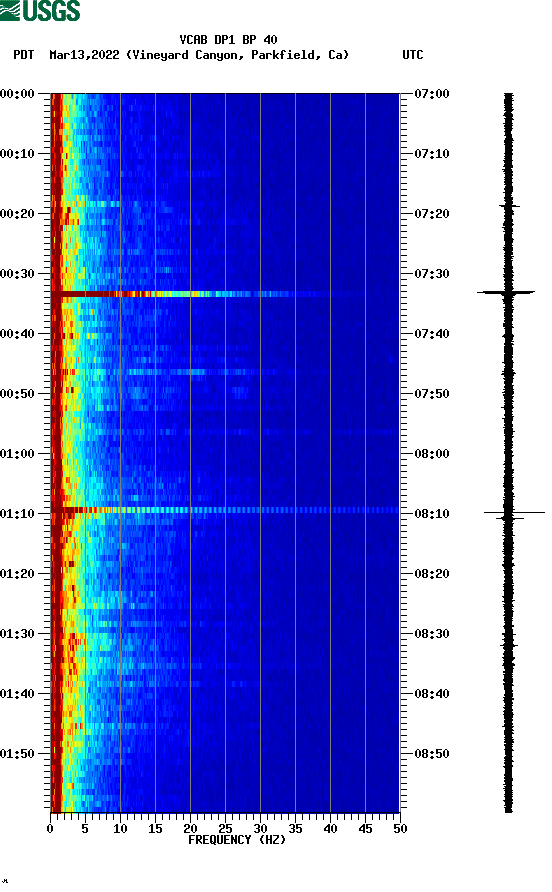
Task: Click the 'FREQUENCY (HZ)' axis title
Action: click(237, 840)
